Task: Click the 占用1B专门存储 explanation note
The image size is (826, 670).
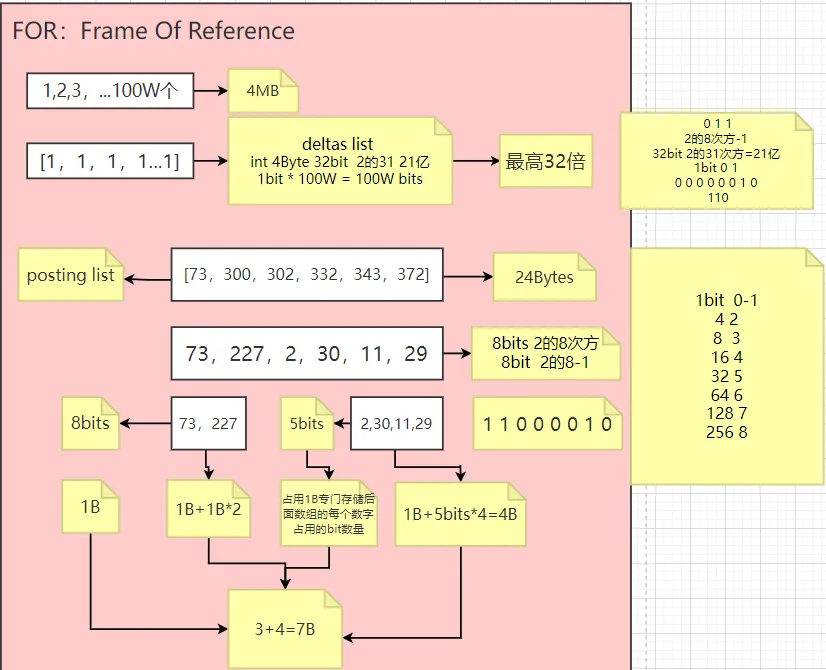Action: (327, 516)
